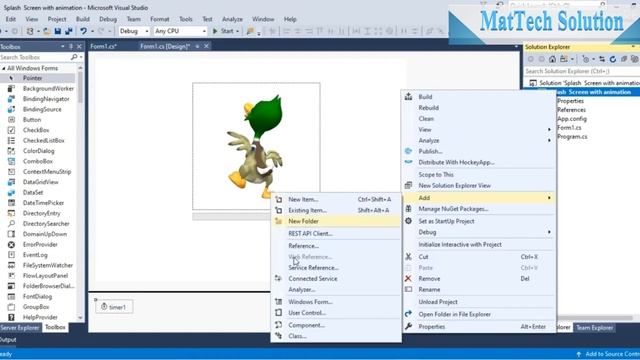Image resolution: width=640 pixels, height=360 pixels.
Task: Select the References node in Solution Explorer
Action: coord(571,109)
